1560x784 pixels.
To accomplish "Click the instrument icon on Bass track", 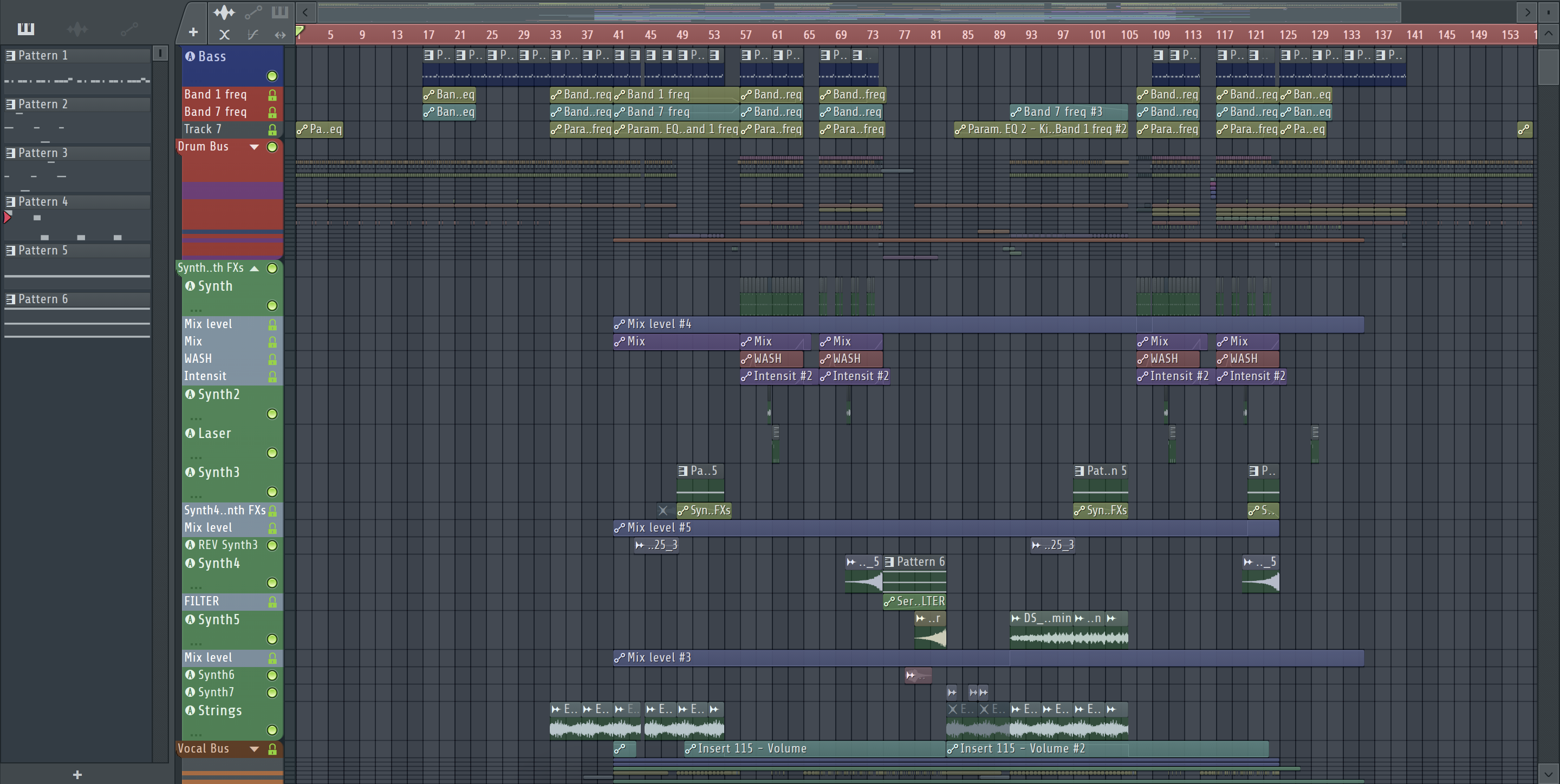I will pos(190,56).
